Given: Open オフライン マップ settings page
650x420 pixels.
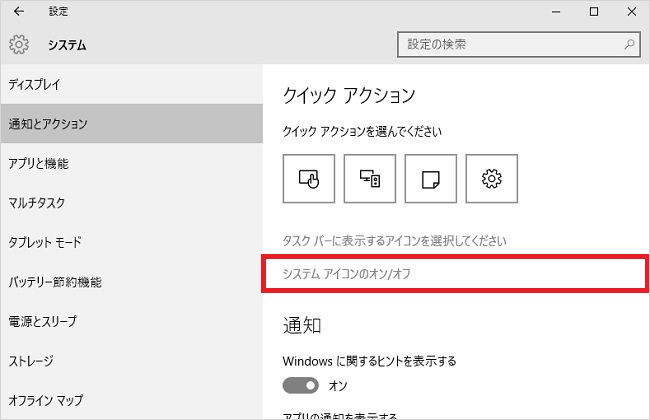Looking at the screenshot, I should point(132,400).
